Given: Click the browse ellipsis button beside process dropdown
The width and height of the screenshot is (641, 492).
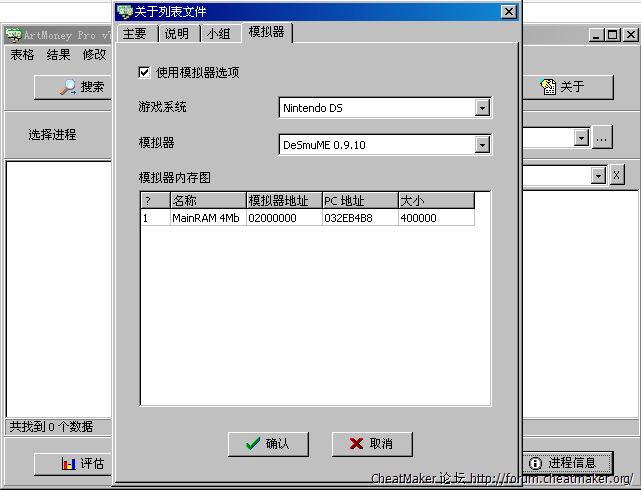Looking at the screenshot, I should 601,138.
